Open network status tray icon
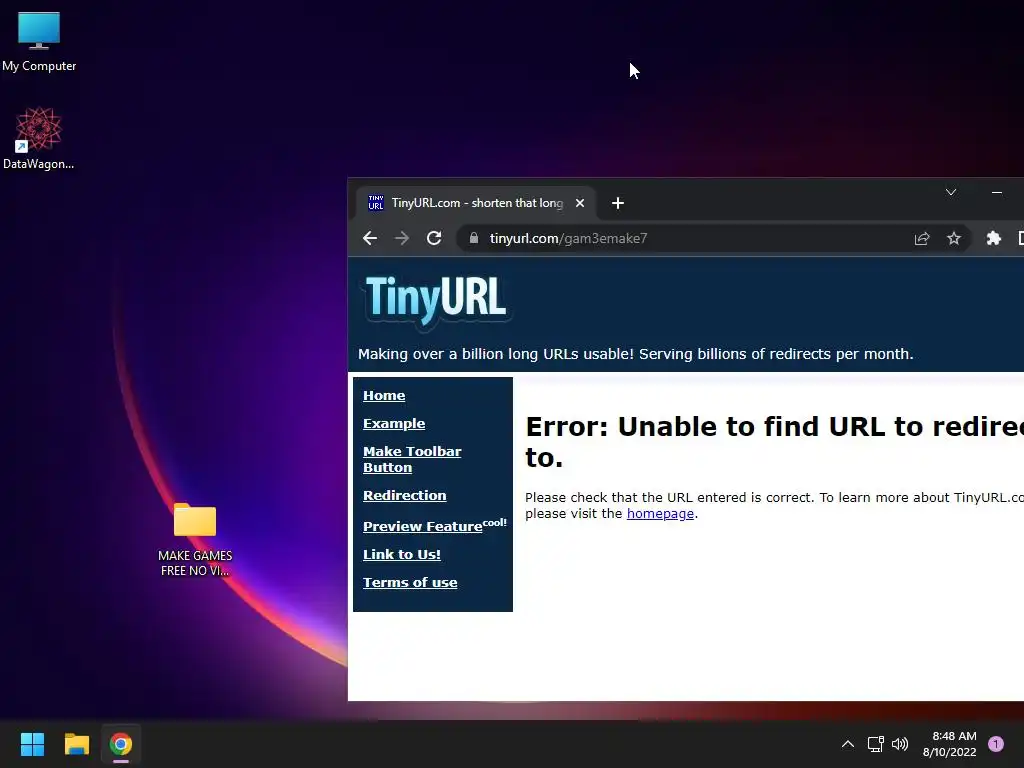Viewport: 1024px width, 768px height. tap(875, 744)
